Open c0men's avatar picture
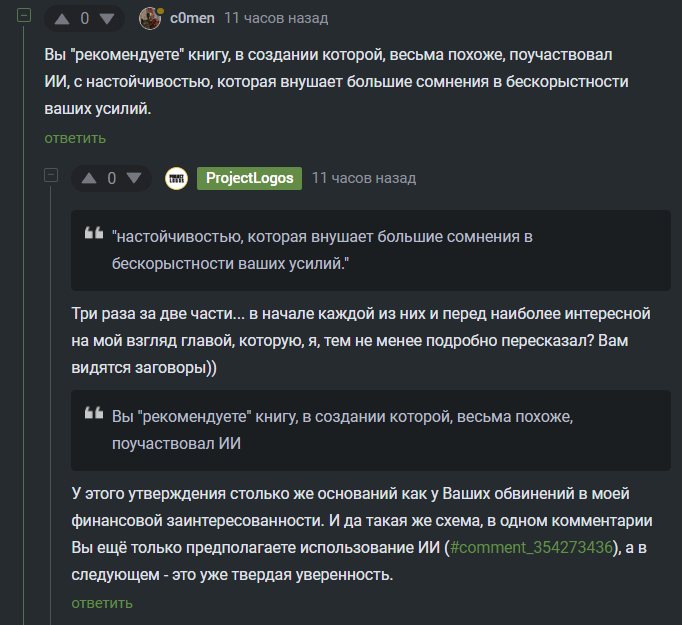Image resolution: width=682 pixels, height=625 pixels. (150, 18)
